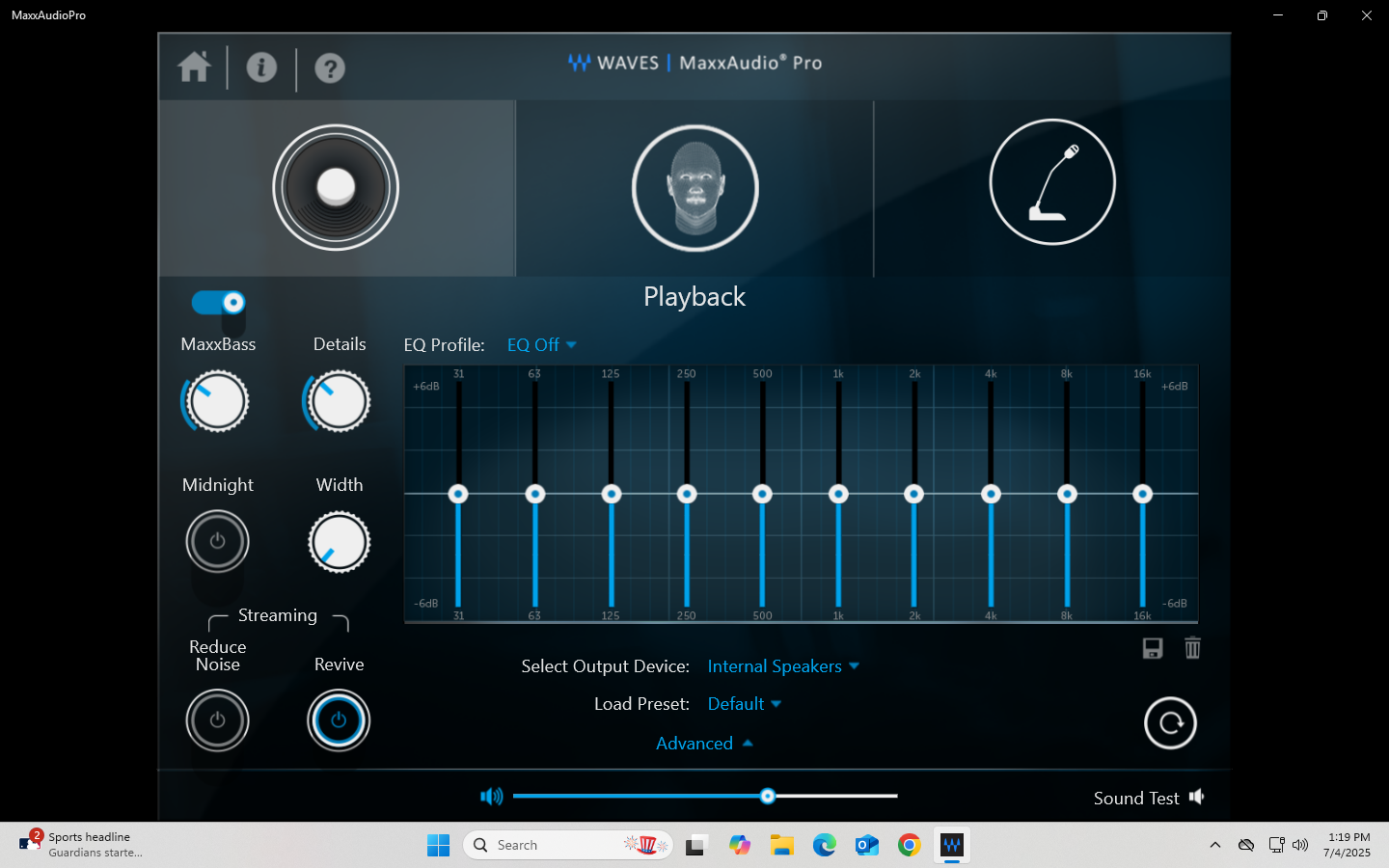This screenshot has width=1389, height=868.
Task: Open Microsoft Edge from the taskbar
Action: tap(825, 846)
